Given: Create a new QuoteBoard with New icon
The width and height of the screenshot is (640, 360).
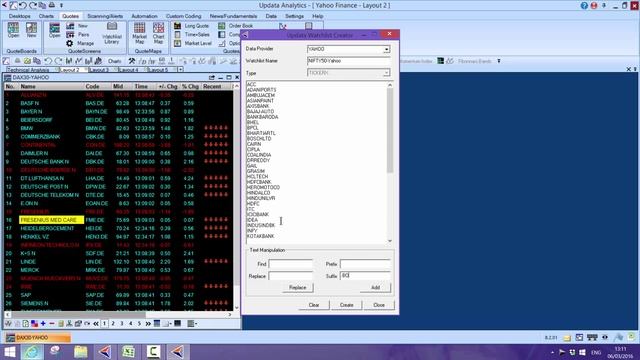Looking at the screenshot, I should 31,30.
